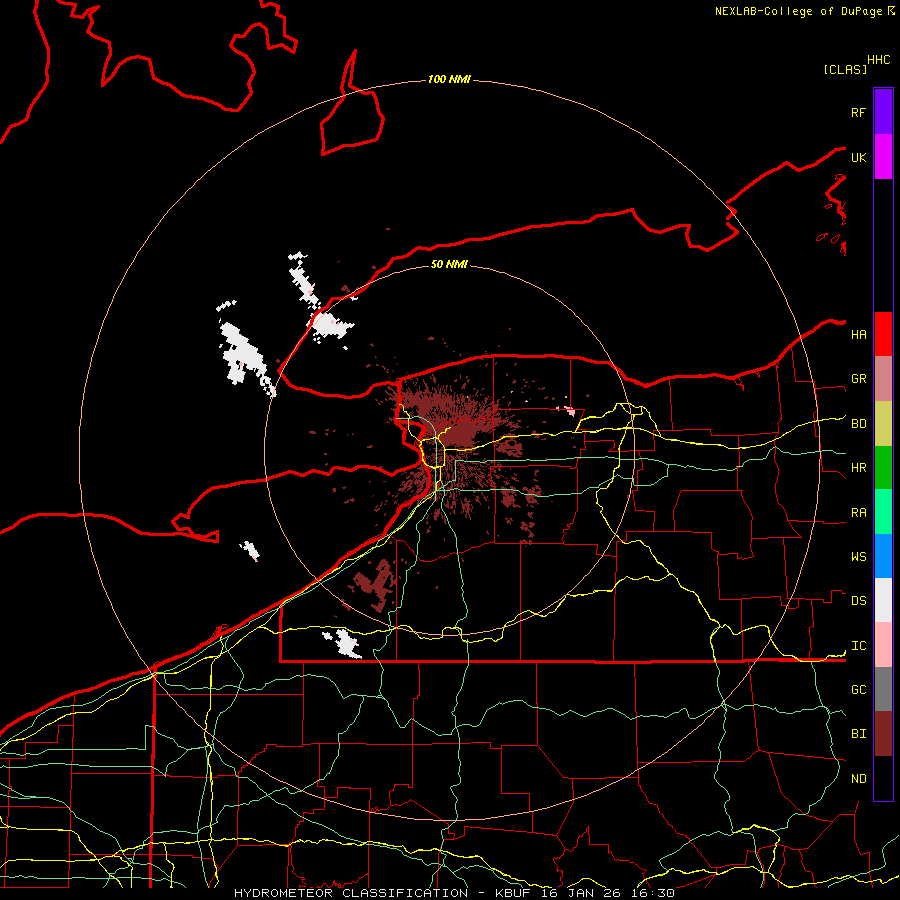Image resolution: width=900 pixels, height=900 pixels.
Task: Click the 'HHC' product code text
Action: (878, 60)
